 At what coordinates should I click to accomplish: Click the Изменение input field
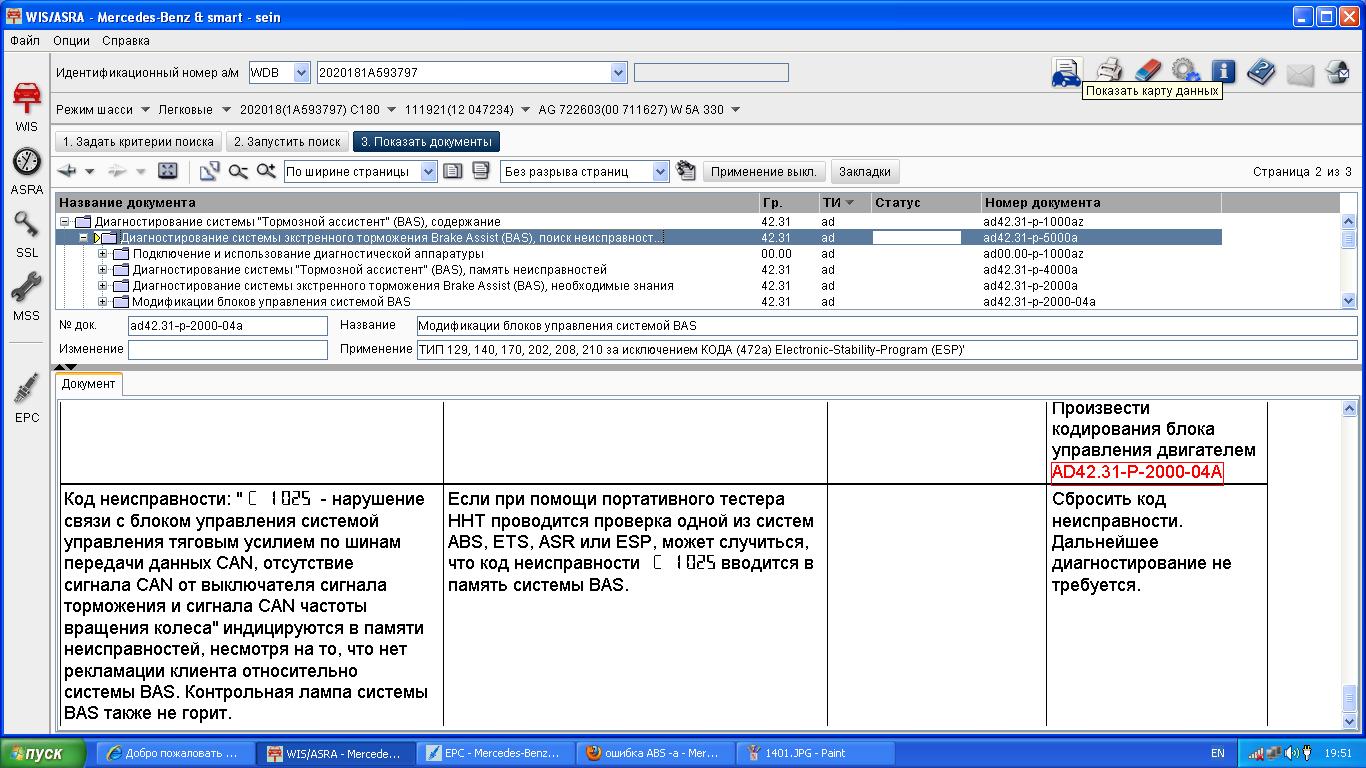tap(227, 350)
